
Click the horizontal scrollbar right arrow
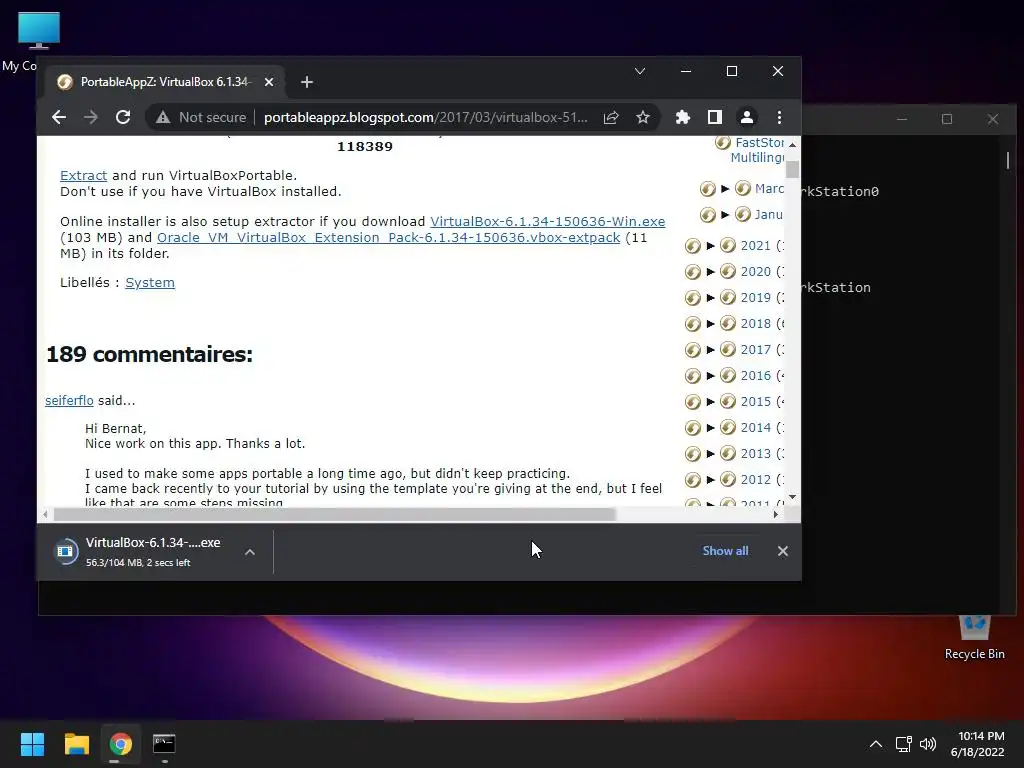pos(776,515)
